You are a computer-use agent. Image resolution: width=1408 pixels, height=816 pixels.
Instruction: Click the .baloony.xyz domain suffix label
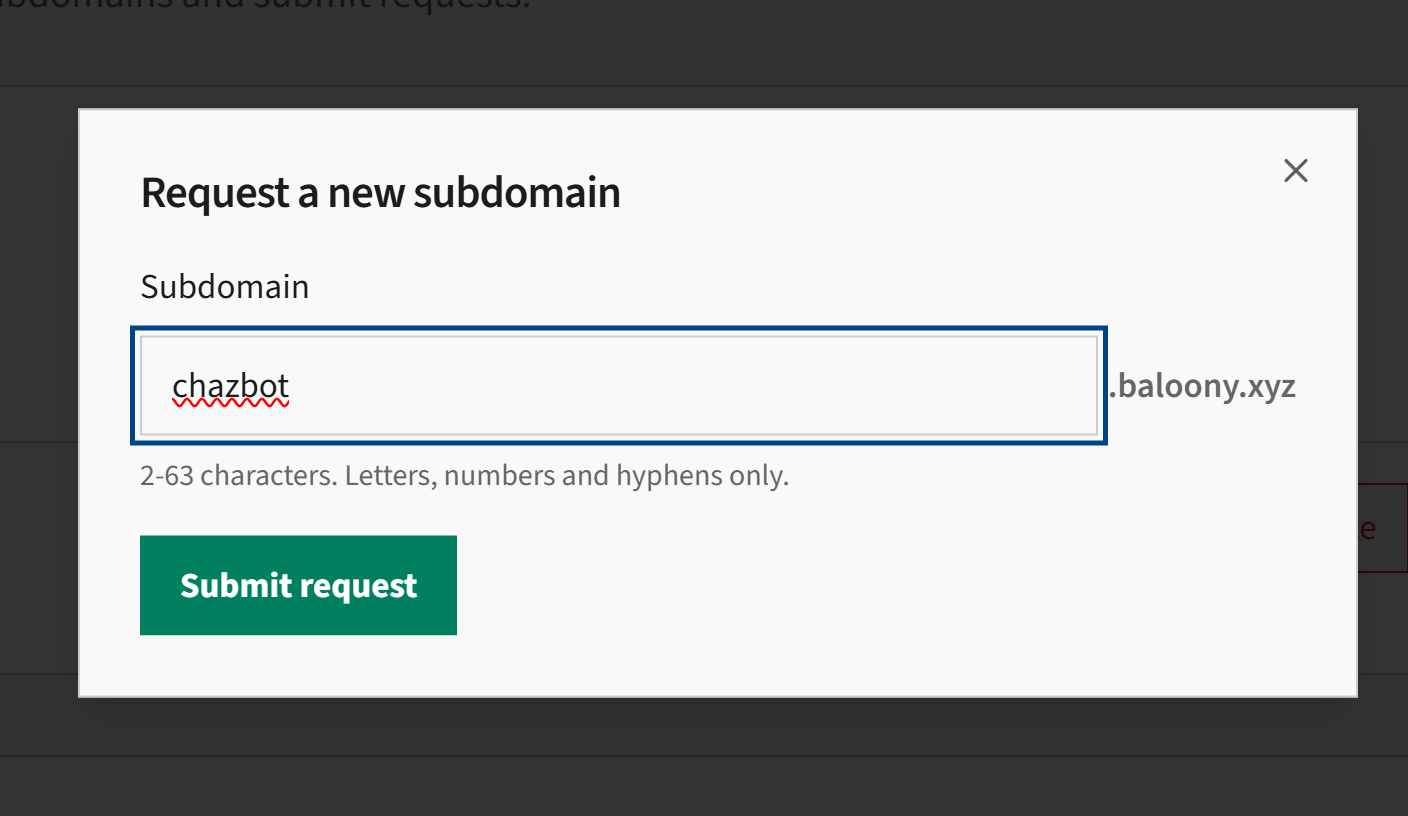tap(1200, 386)
